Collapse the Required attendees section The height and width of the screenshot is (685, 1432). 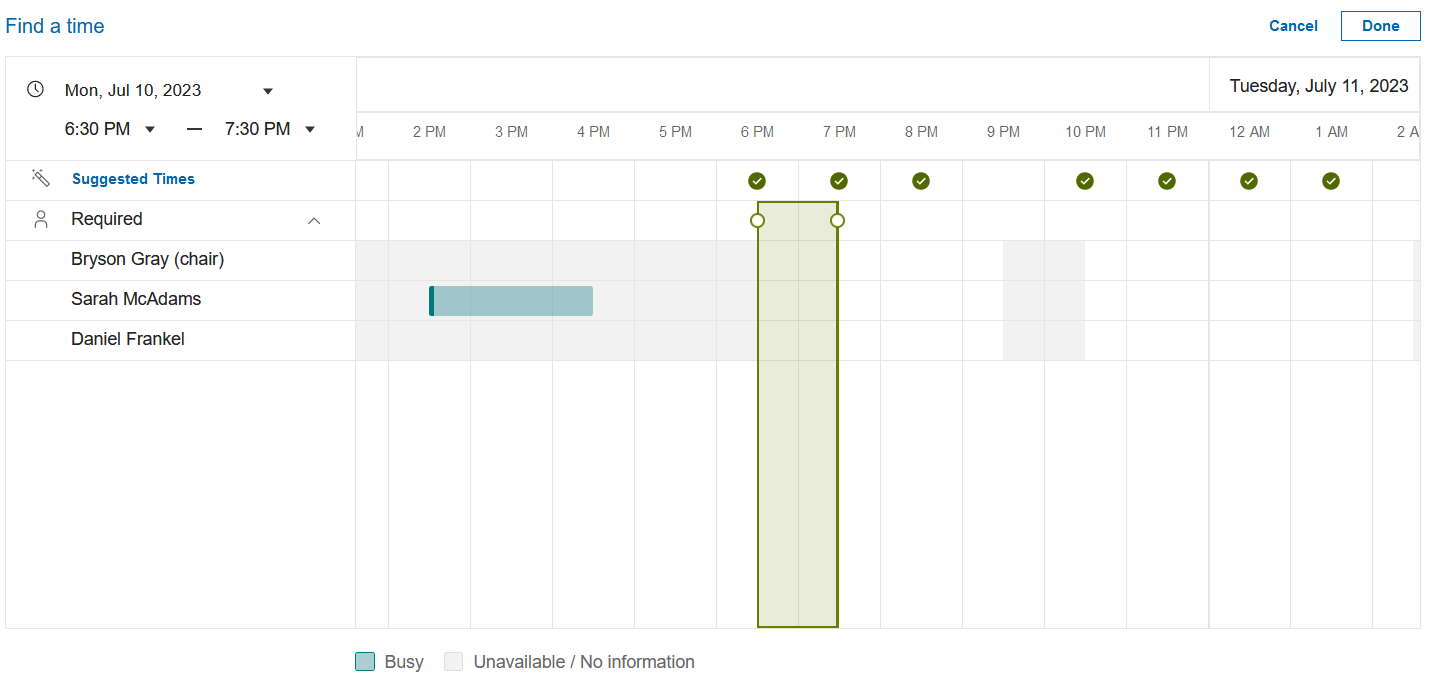tap(314, 220)
